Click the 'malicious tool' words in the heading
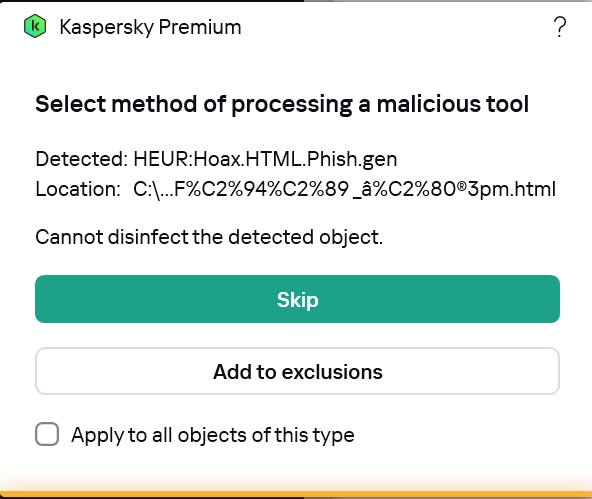The image size is (592, 499). (453, 104)
